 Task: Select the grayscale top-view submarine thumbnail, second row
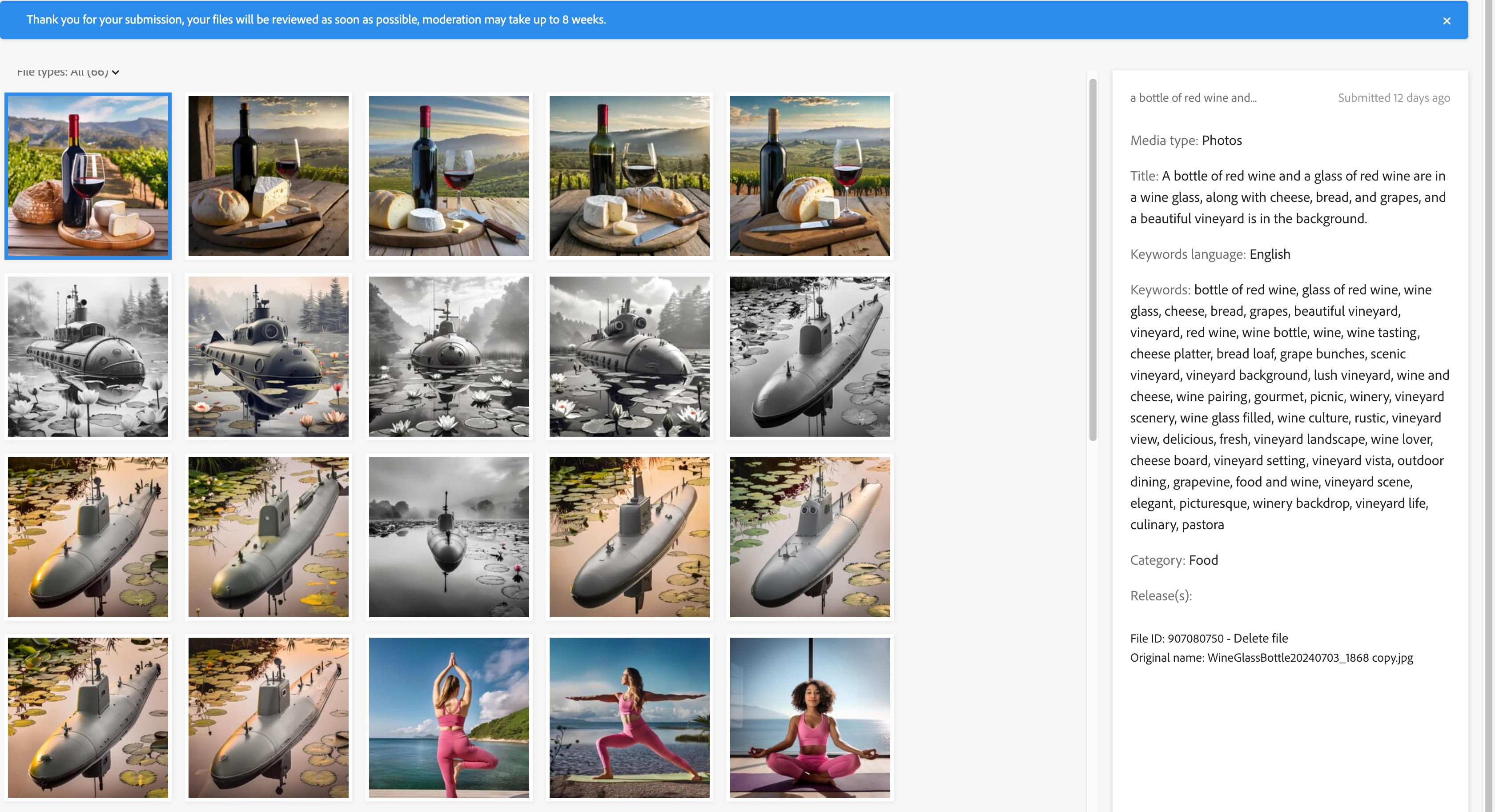(810, 356)
